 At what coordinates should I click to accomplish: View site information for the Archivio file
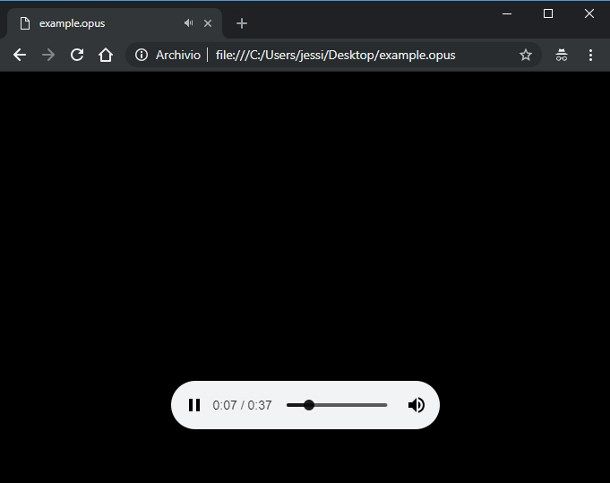pyautogui.click(x=141, y=55)
